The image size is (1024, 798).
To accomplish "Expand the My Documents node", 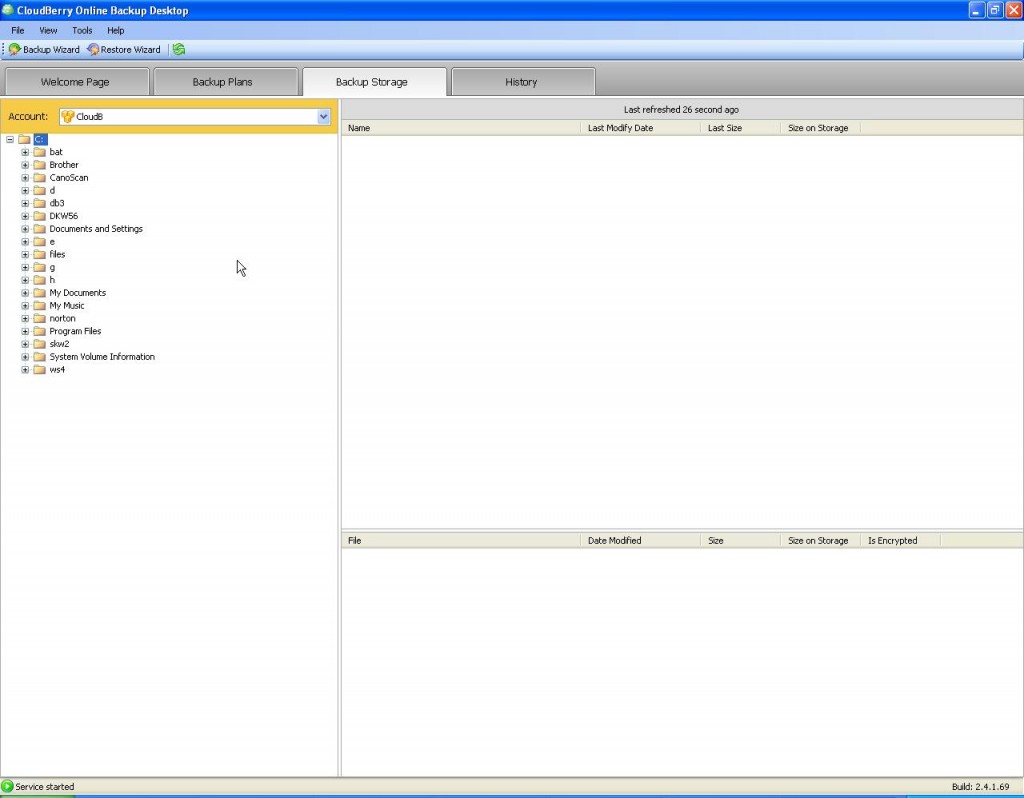I will [x=25, y=293].
